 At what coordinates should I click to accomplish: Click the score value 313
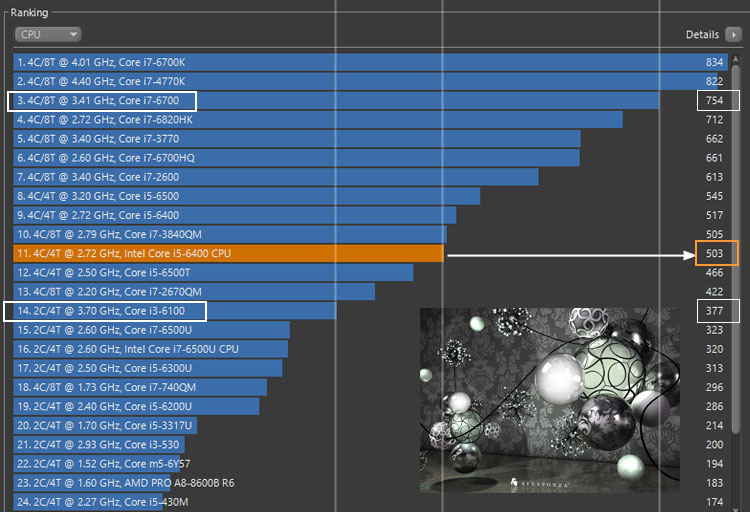click(x=714, y=368)
